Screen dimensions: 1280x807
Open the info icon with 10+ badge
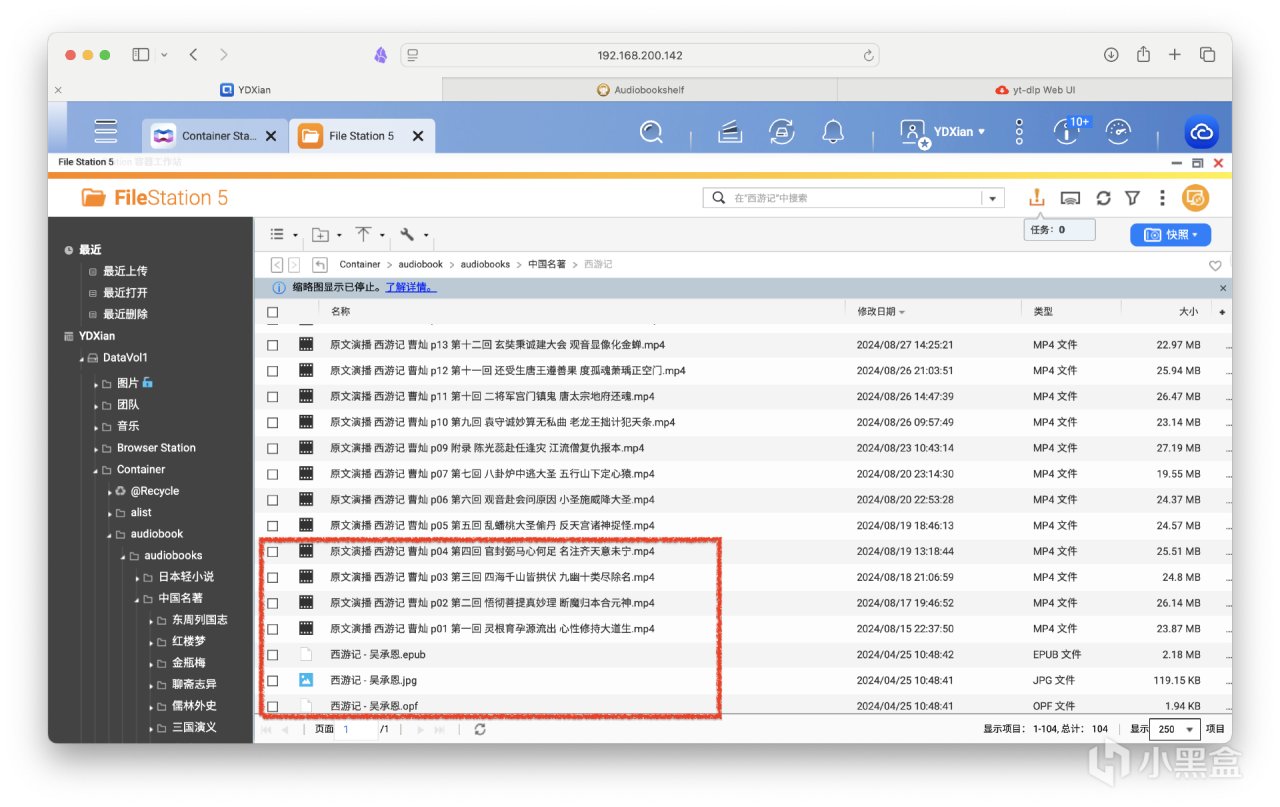click(x=1068, y=131)
